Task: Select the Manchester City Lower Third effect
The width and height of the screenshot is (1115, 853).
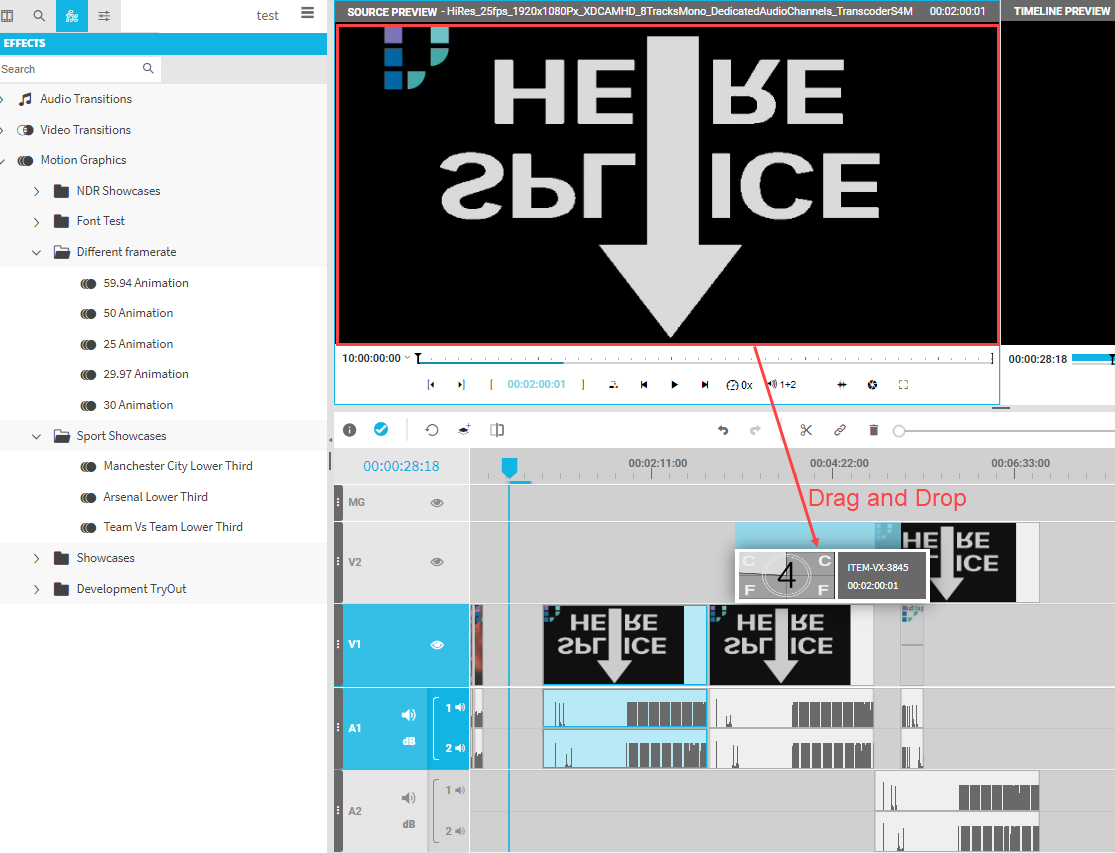Action: click(x=177, y=466)
